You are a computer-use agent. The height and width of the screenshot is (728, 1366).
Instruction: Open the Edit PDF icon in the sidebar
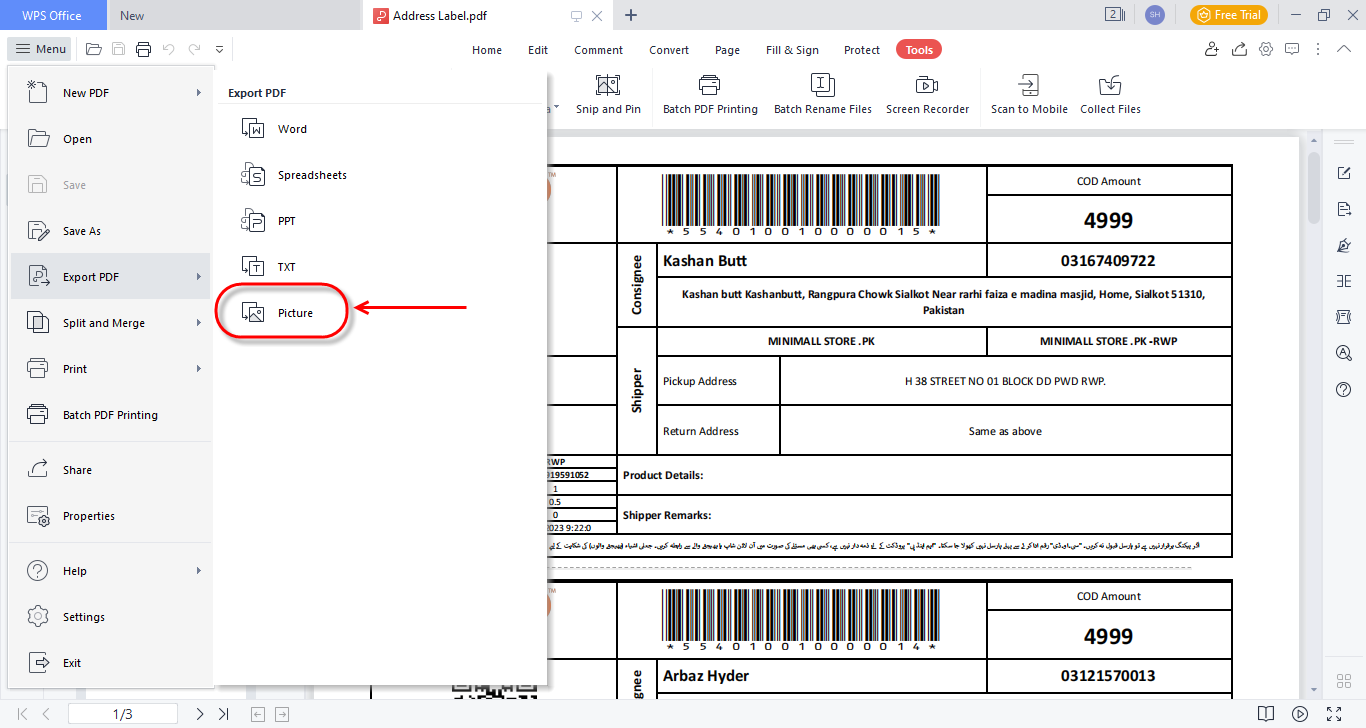(1343, 172)
